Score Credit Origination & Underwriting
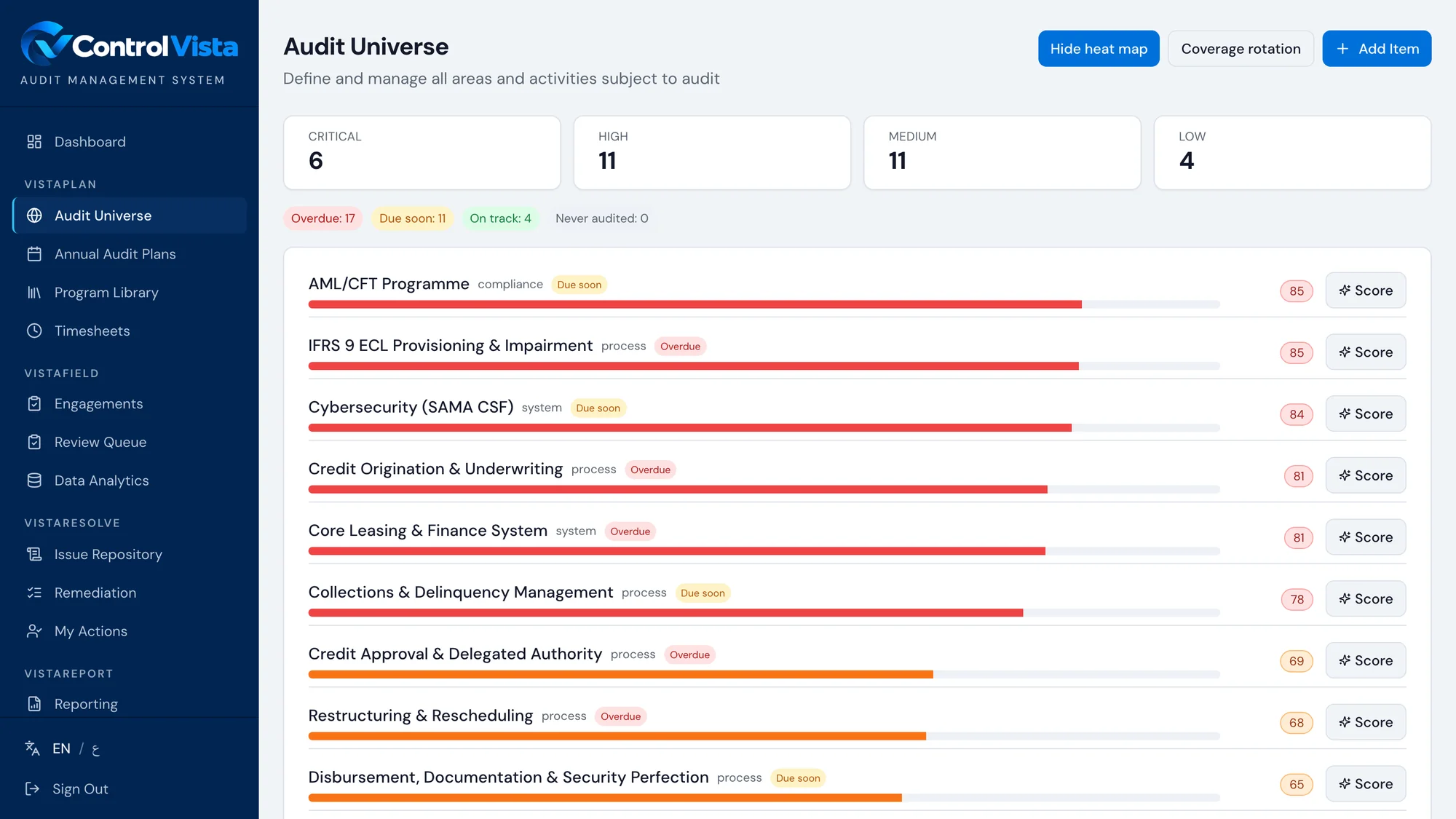 1365,475
